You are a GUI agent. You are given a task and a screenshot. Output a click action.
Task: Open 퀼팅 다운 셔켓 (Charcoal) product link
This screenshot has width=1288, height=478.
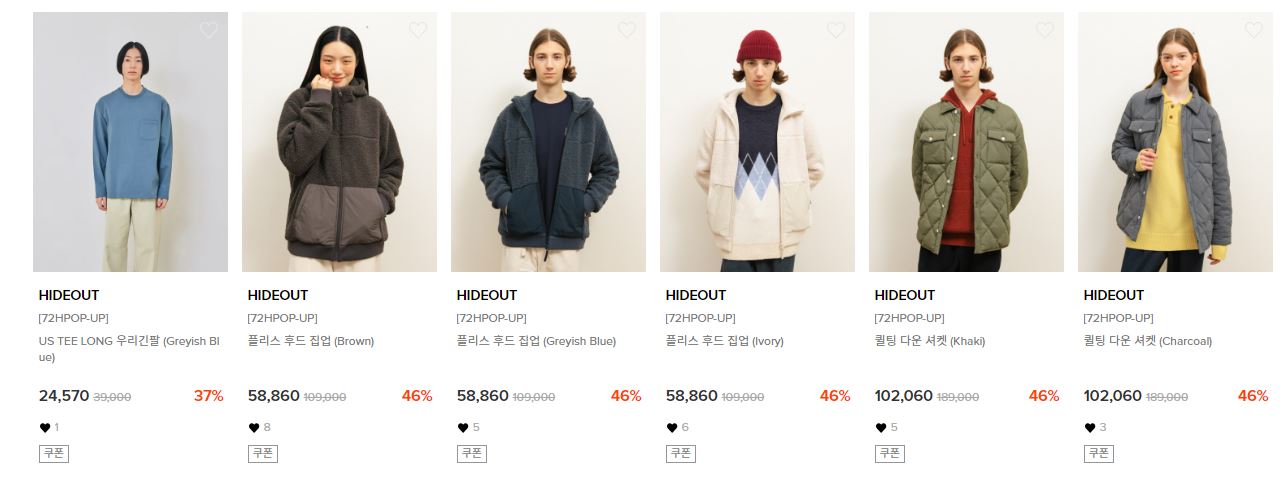(x=1147, y=341)
